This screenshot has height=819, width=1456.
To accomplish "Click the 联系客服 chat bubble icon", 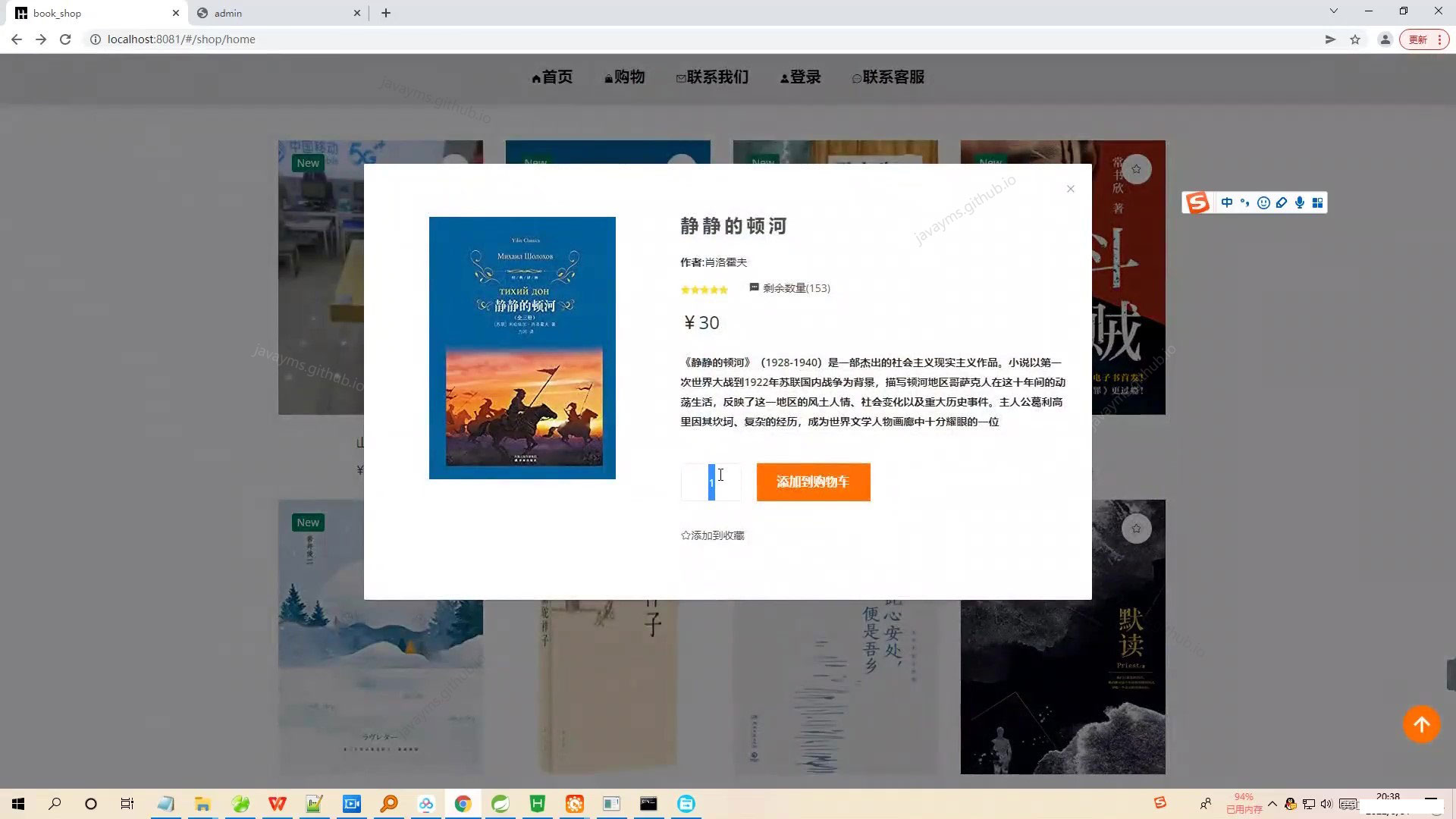I will (857, 77).
